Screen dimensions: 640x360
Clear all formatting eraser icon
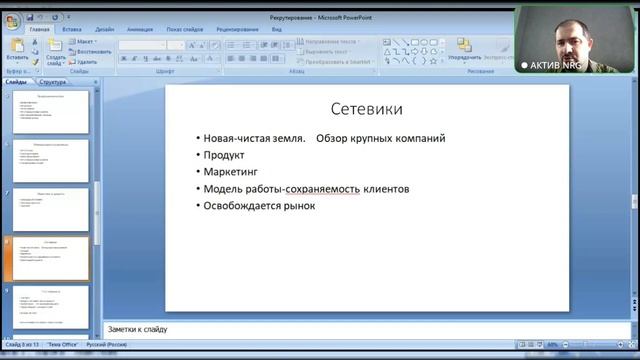tap(215, 45)
